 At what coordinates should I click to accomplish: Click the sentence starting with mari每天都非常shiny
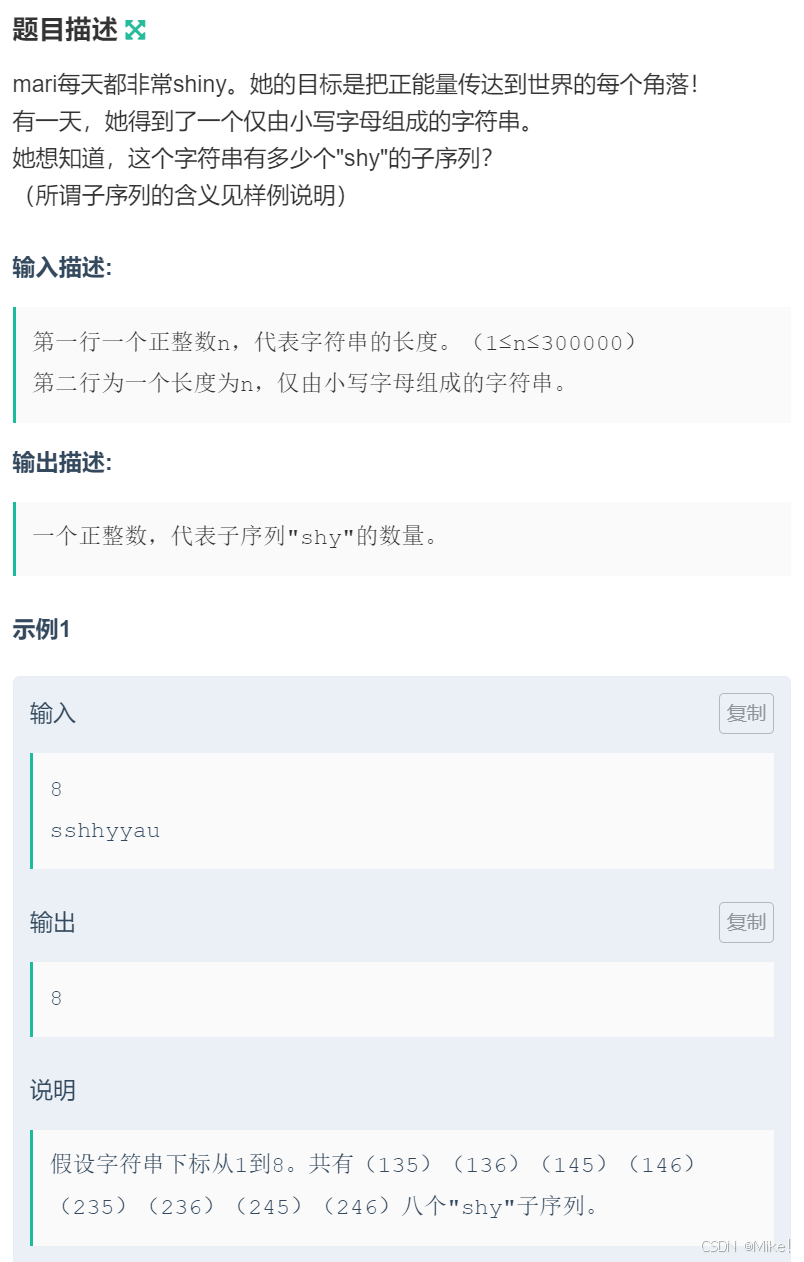[x=355, y=84]
